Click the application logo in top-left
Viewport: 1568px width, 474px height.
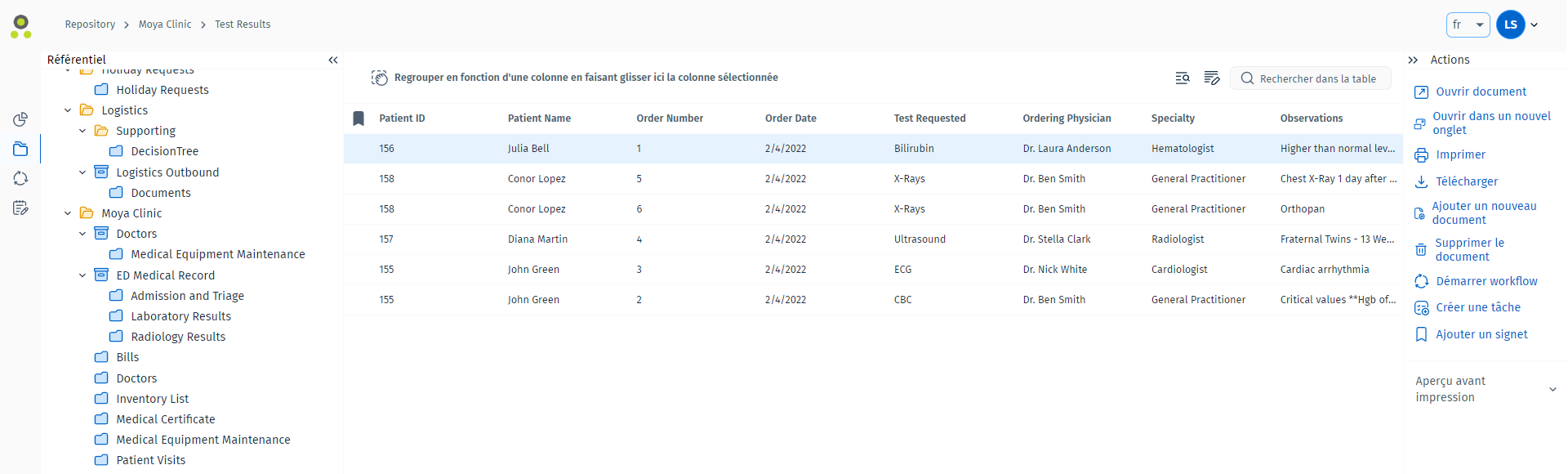[21, 26]
